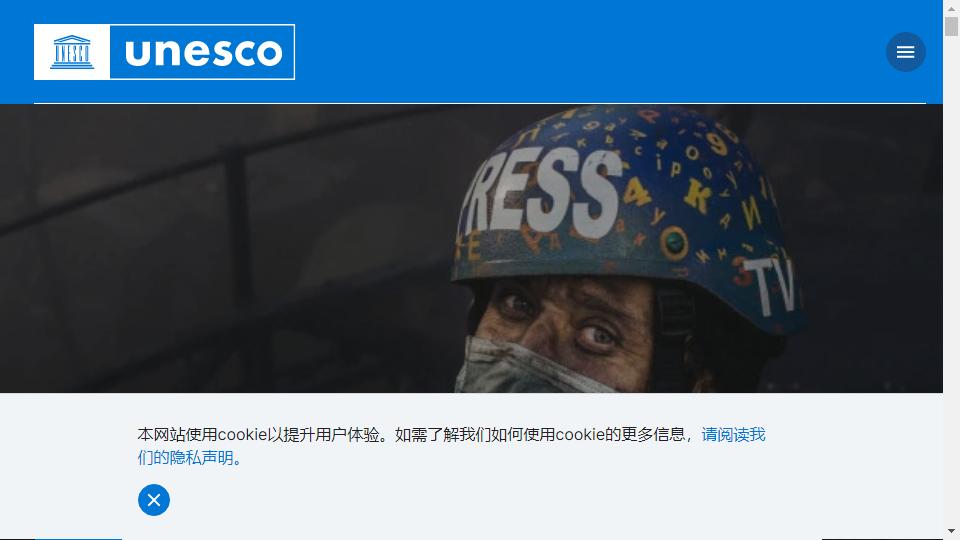960x540 pixels.
Task: Click the scrollbar down arrow
Action: 951,531
